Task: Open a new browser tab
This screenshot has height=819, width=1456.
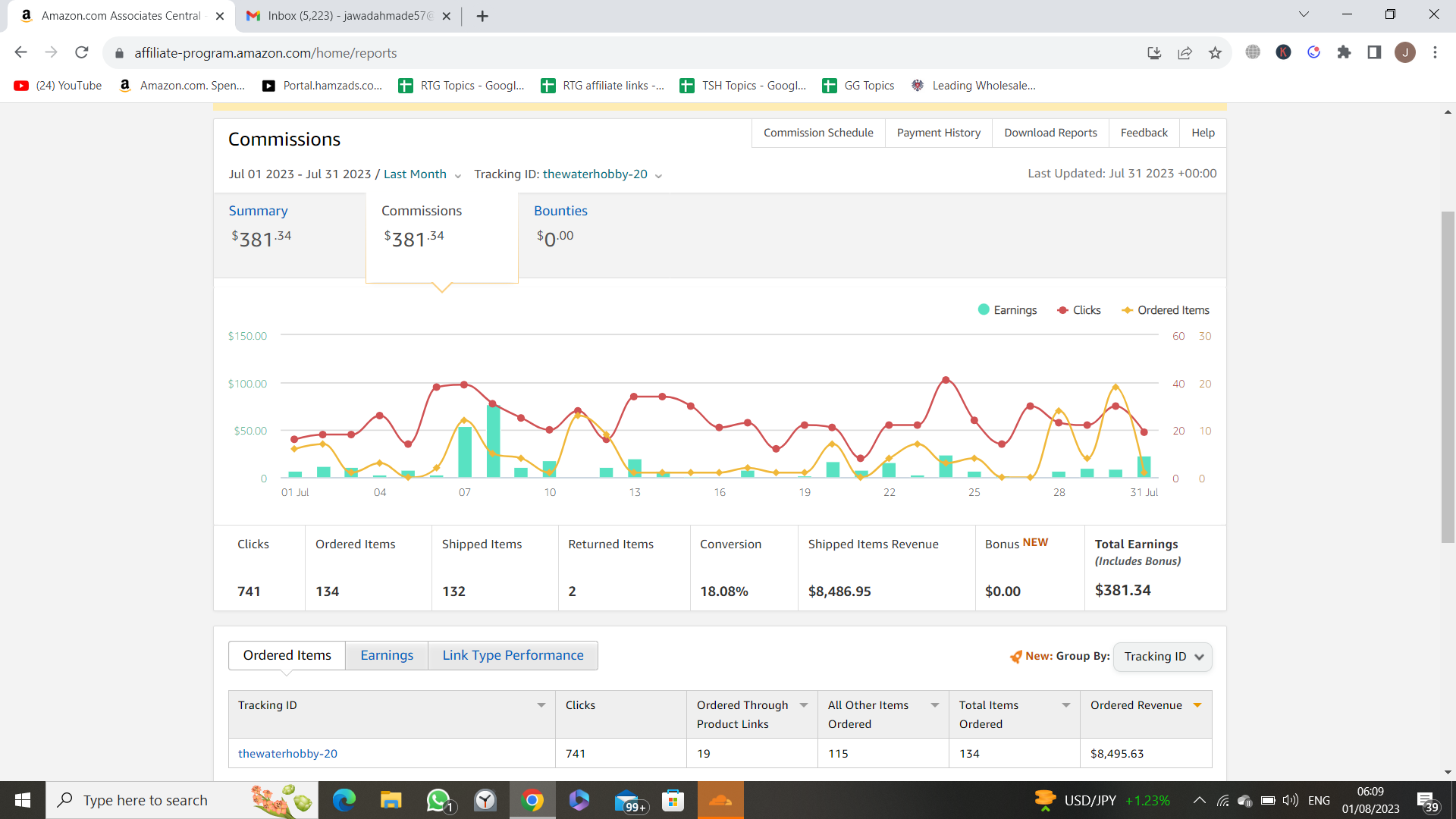Action: click(482, 16)
